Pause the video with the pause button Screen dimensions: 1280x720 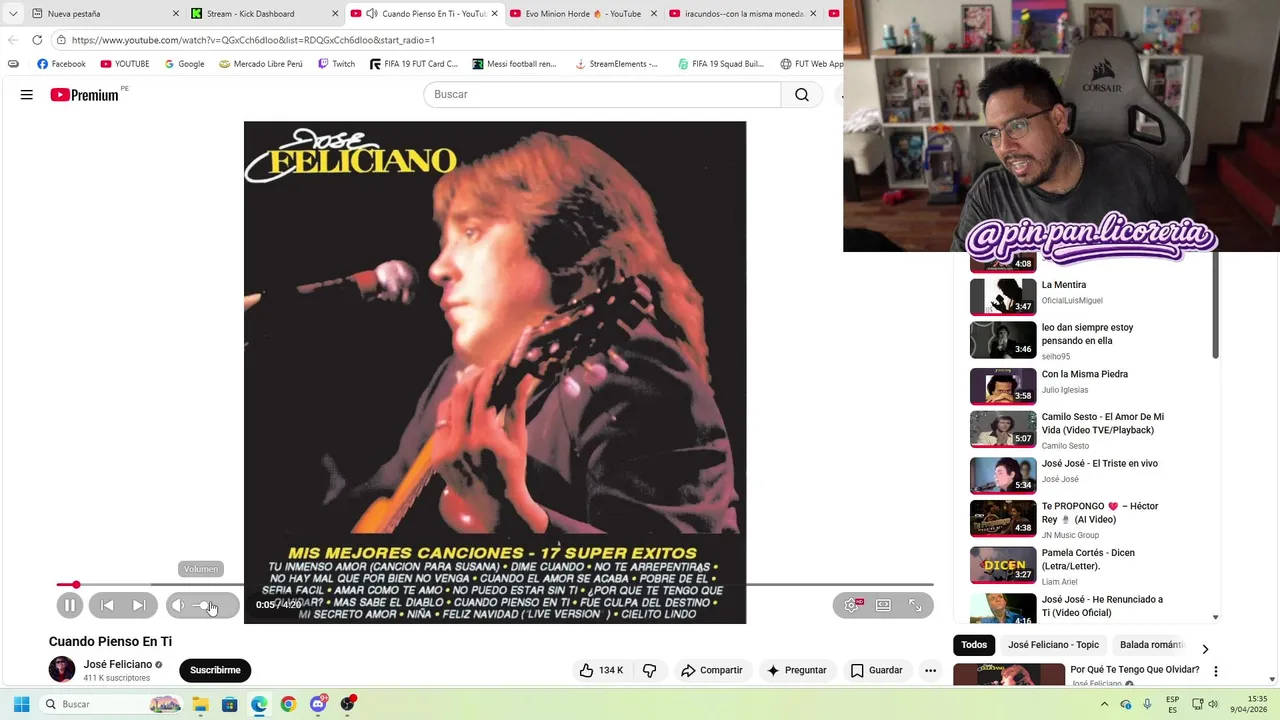click(69, 605)
